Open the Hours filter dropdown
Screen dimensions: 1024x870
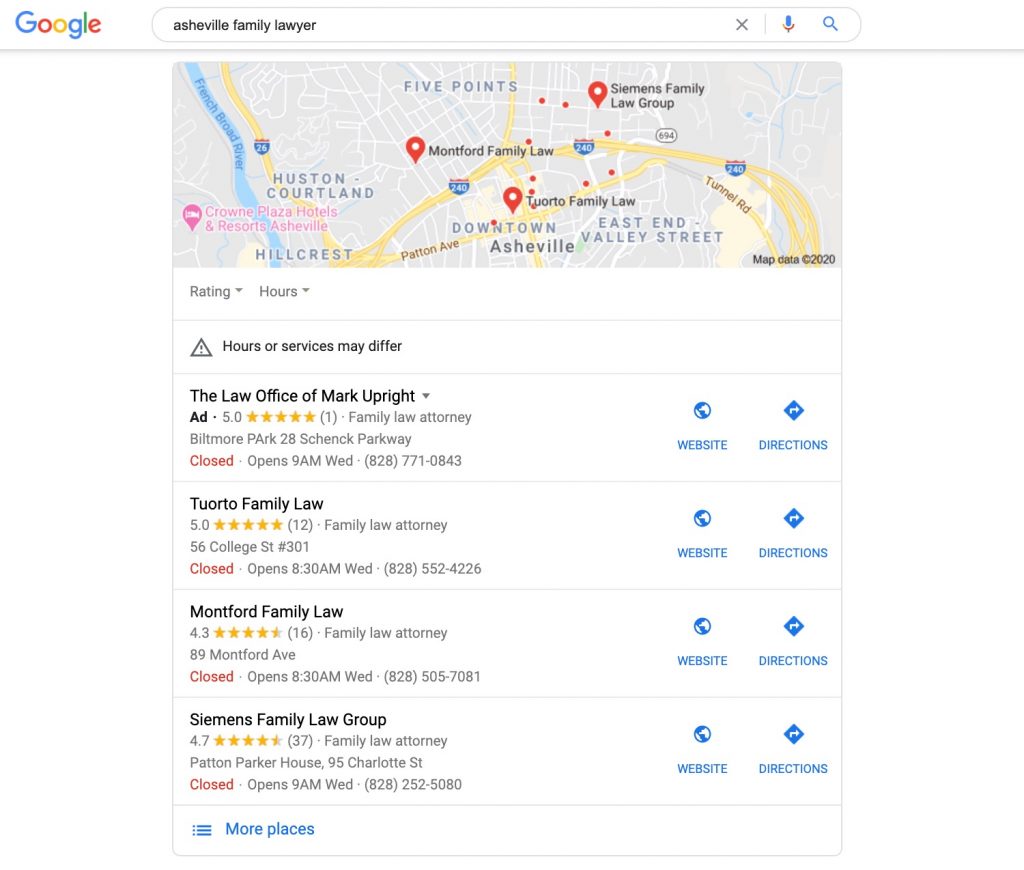(x=284, y=291)
